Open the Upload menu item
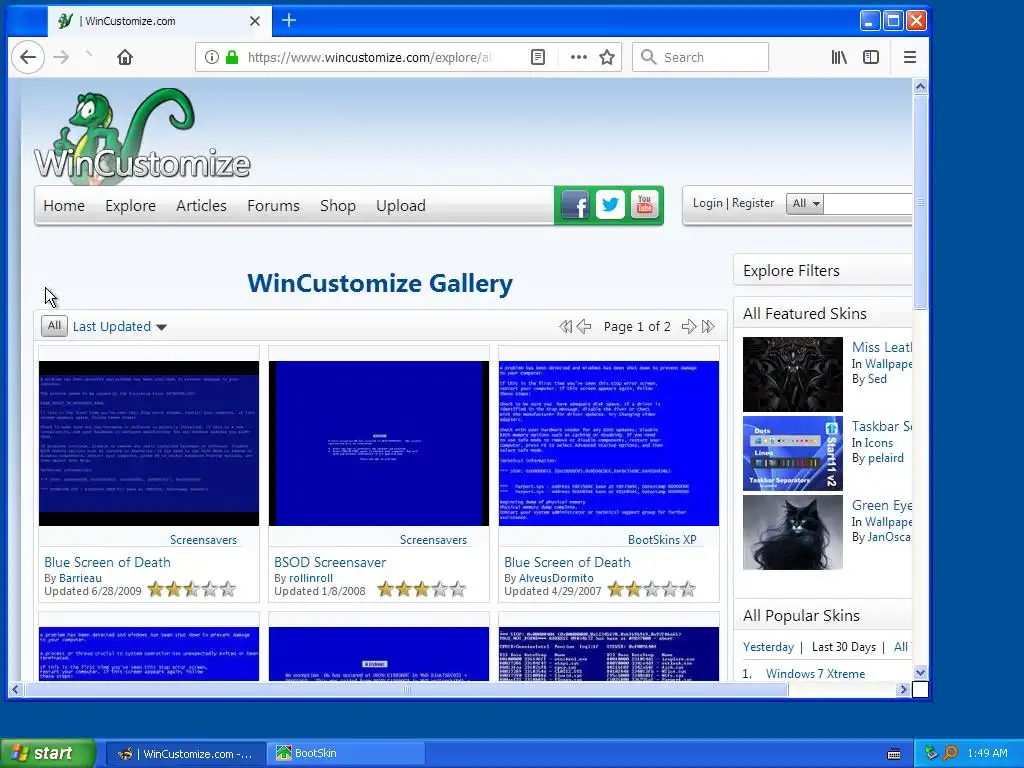 (x=401, y=206)
